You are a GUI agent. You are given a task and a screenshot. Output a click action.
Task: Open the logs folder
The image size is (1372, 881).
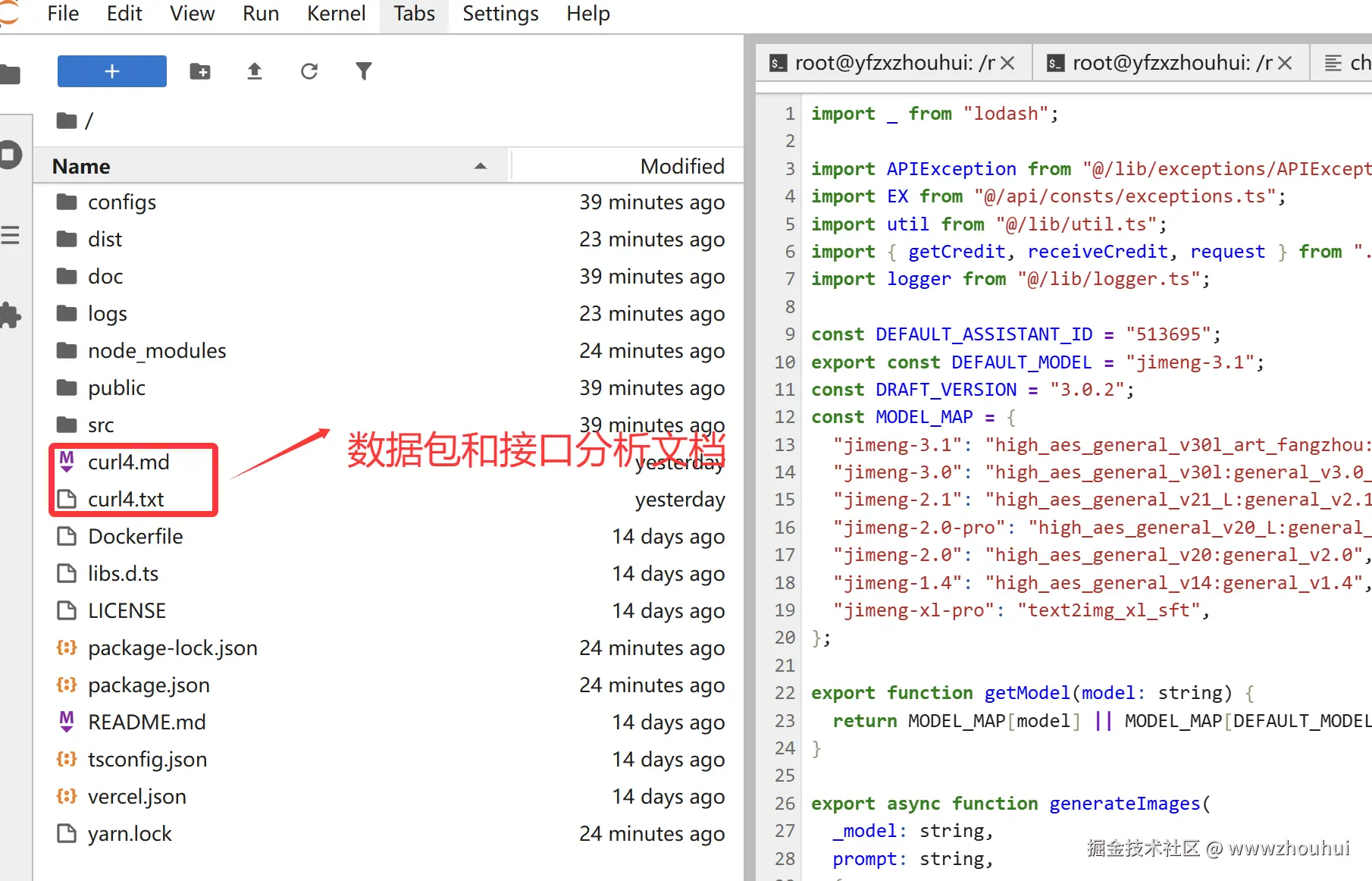tap(389, 314)
